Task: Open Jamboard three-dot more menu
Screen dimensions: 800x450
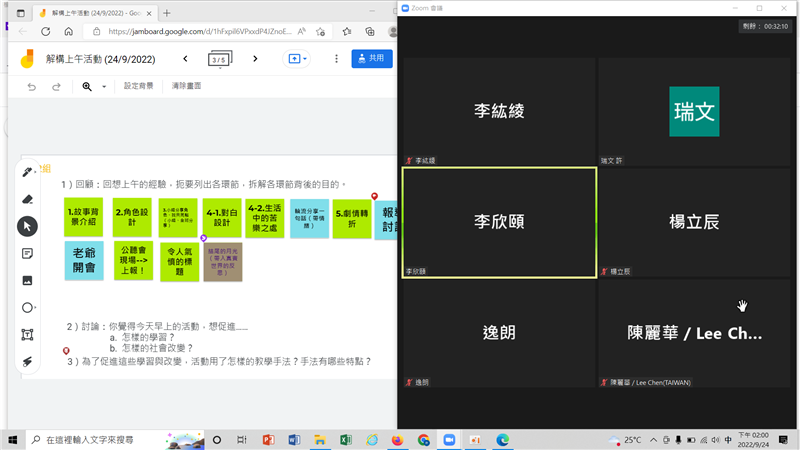Action: pyautogui.click(x=336, y=59)
